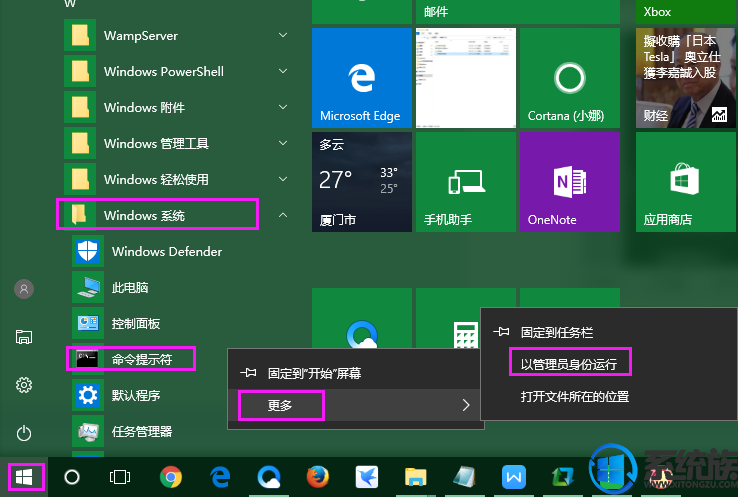
Task: Open the 手机助手 Phone Companion tile
Action: pyautogui.click(x=465, y=182)
